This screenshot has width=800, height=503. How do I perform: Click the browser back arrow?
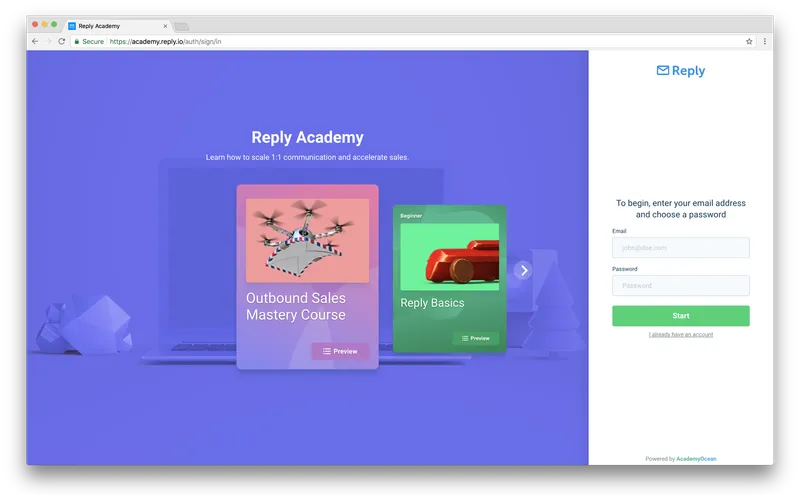pyautogui.click(x=35, y=41)
